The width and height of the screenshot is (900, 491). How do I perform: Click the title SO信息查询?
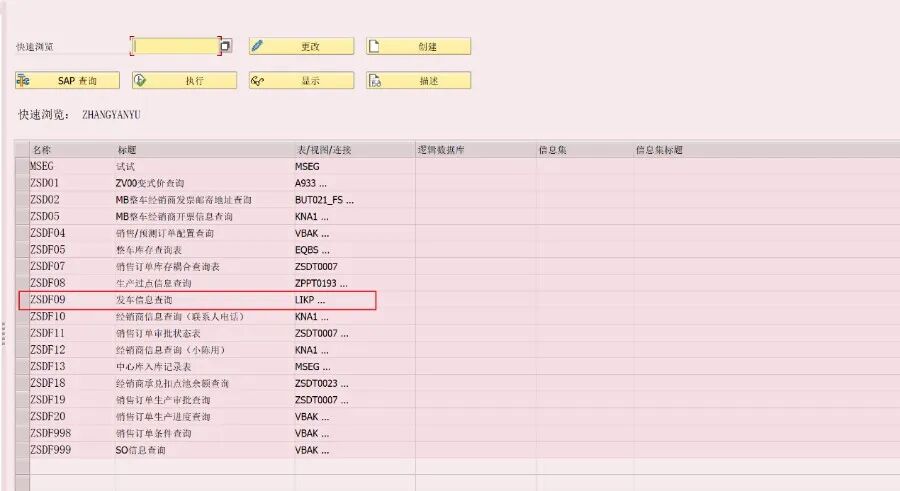pos(141,450)
